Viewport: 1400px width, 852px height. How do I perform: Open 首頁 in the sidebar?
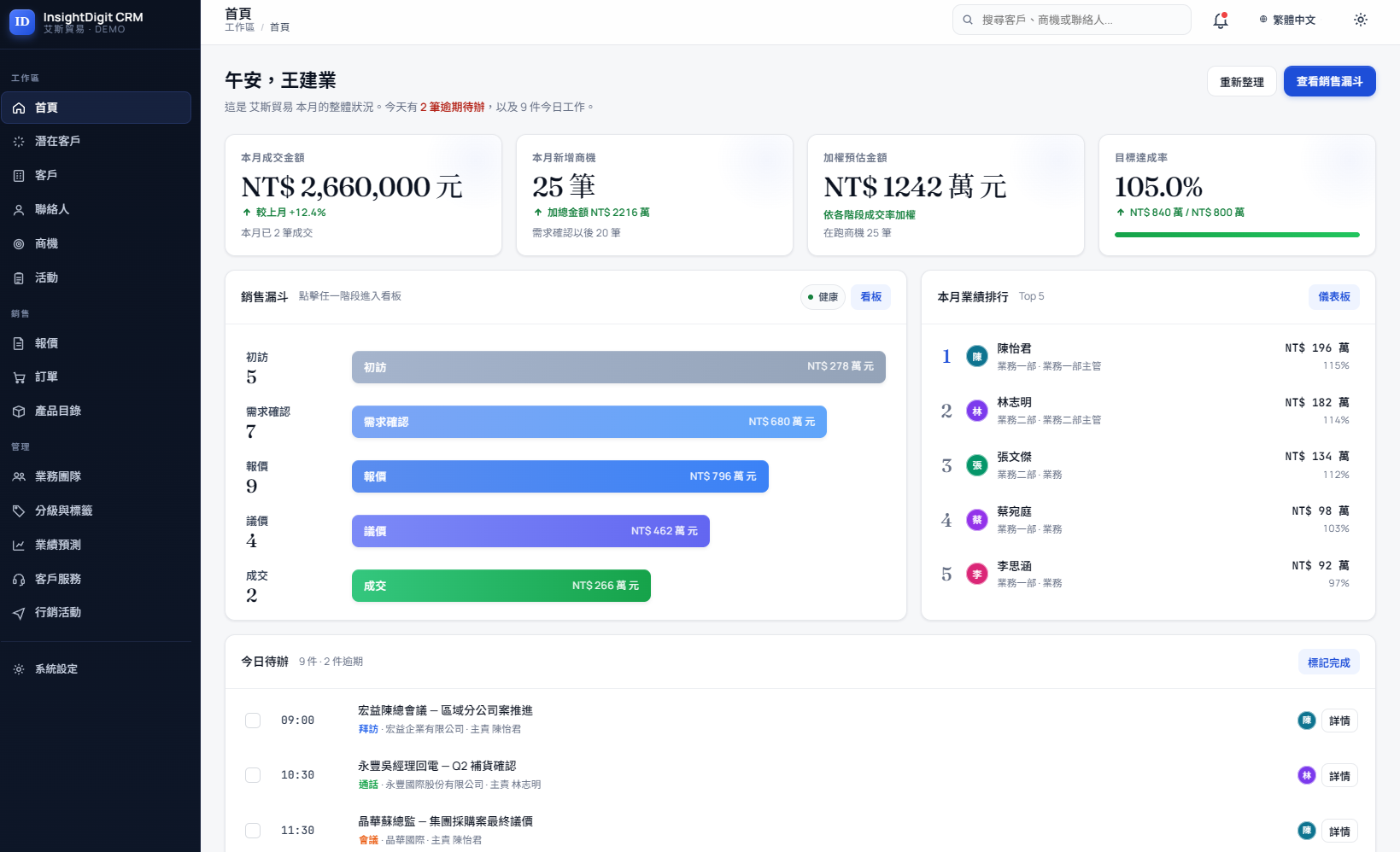pyautogui.click(x=96, y=108)
